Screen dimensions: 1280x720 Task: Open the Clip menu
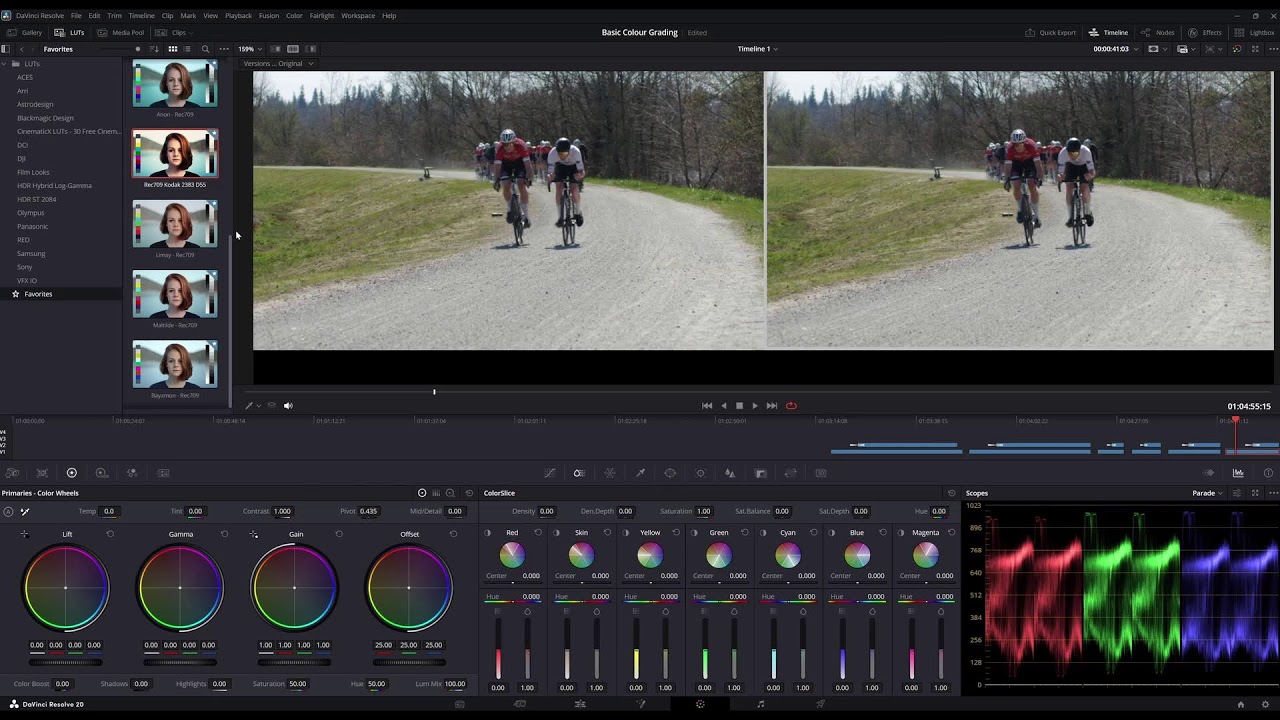click(x=167, y=16)
